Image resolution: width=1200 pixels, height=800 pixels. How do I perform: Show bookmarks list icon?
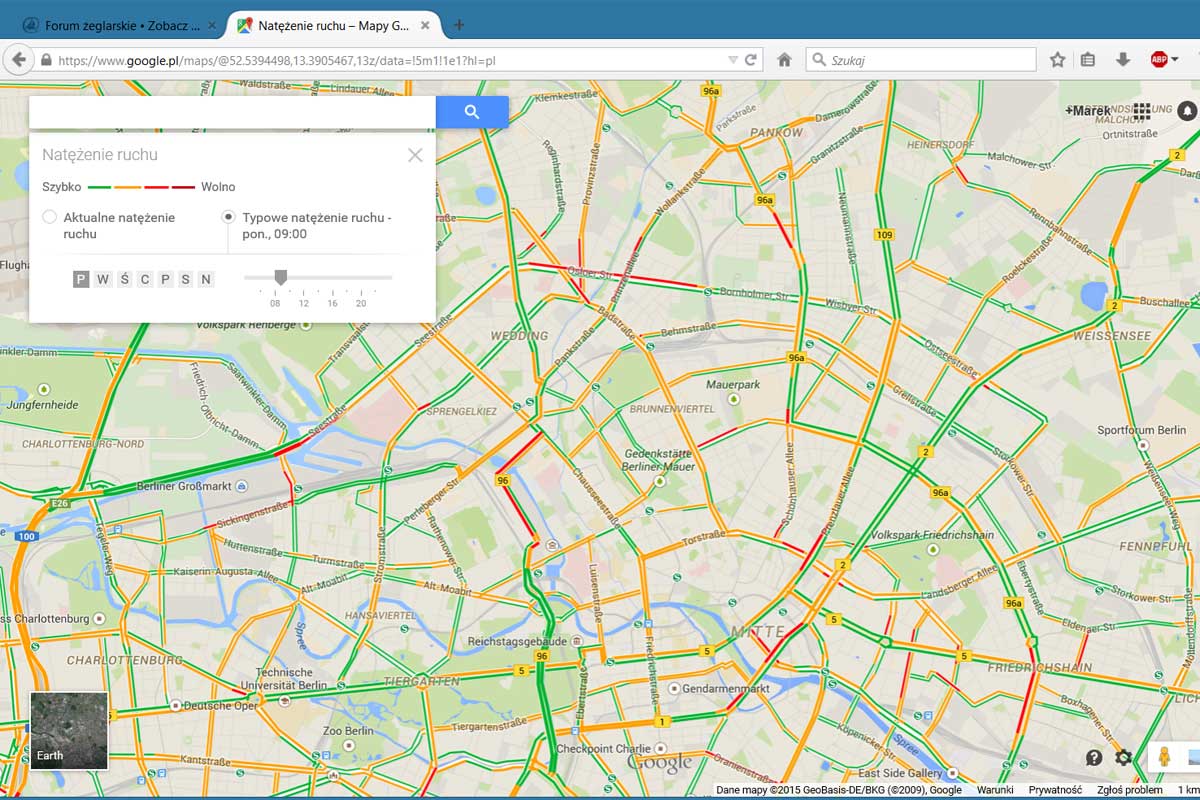[x=1088, y=60]
